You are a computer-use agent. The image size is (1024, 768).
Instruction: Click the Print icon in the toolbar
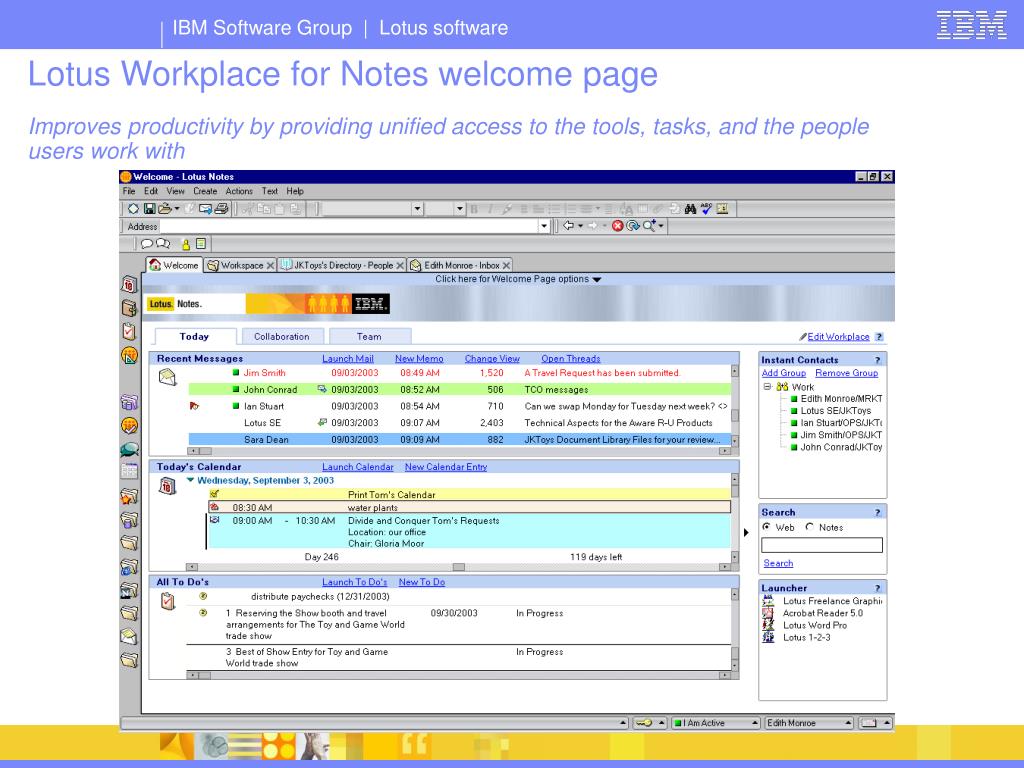221,209
